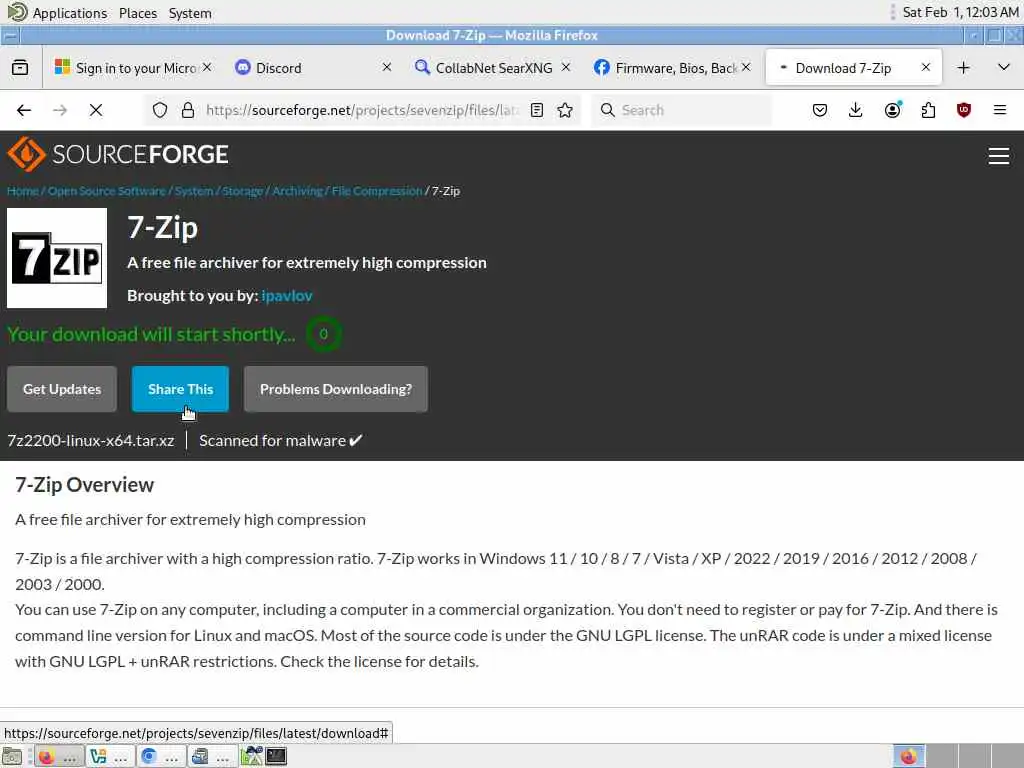The image size is (1024, 768).
Task: Open a new browser tab
Action: pos(963,67)
